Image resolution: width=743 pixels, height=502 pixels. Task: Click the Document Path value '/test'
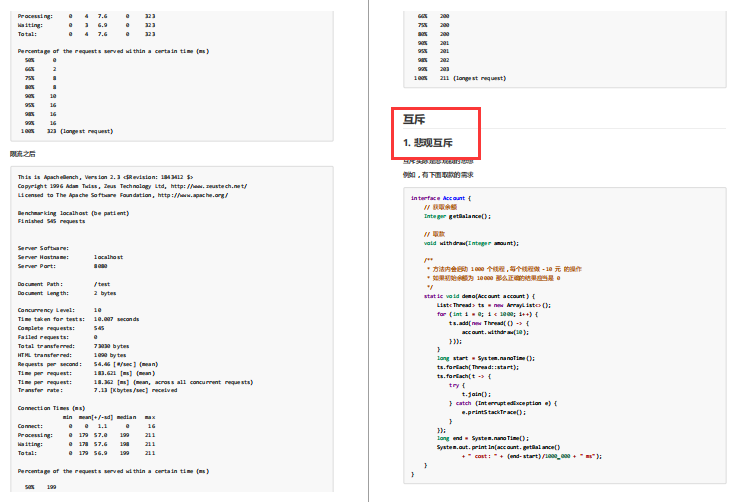coord(102,284)
